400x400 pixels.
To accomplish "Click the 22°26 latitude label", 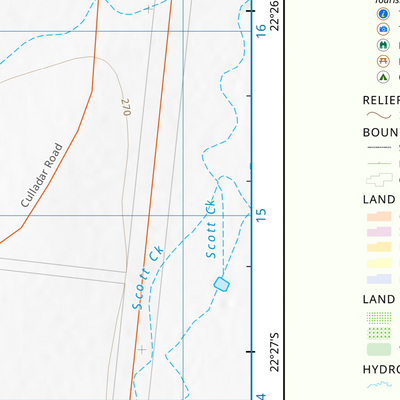I will click(275, 16).
